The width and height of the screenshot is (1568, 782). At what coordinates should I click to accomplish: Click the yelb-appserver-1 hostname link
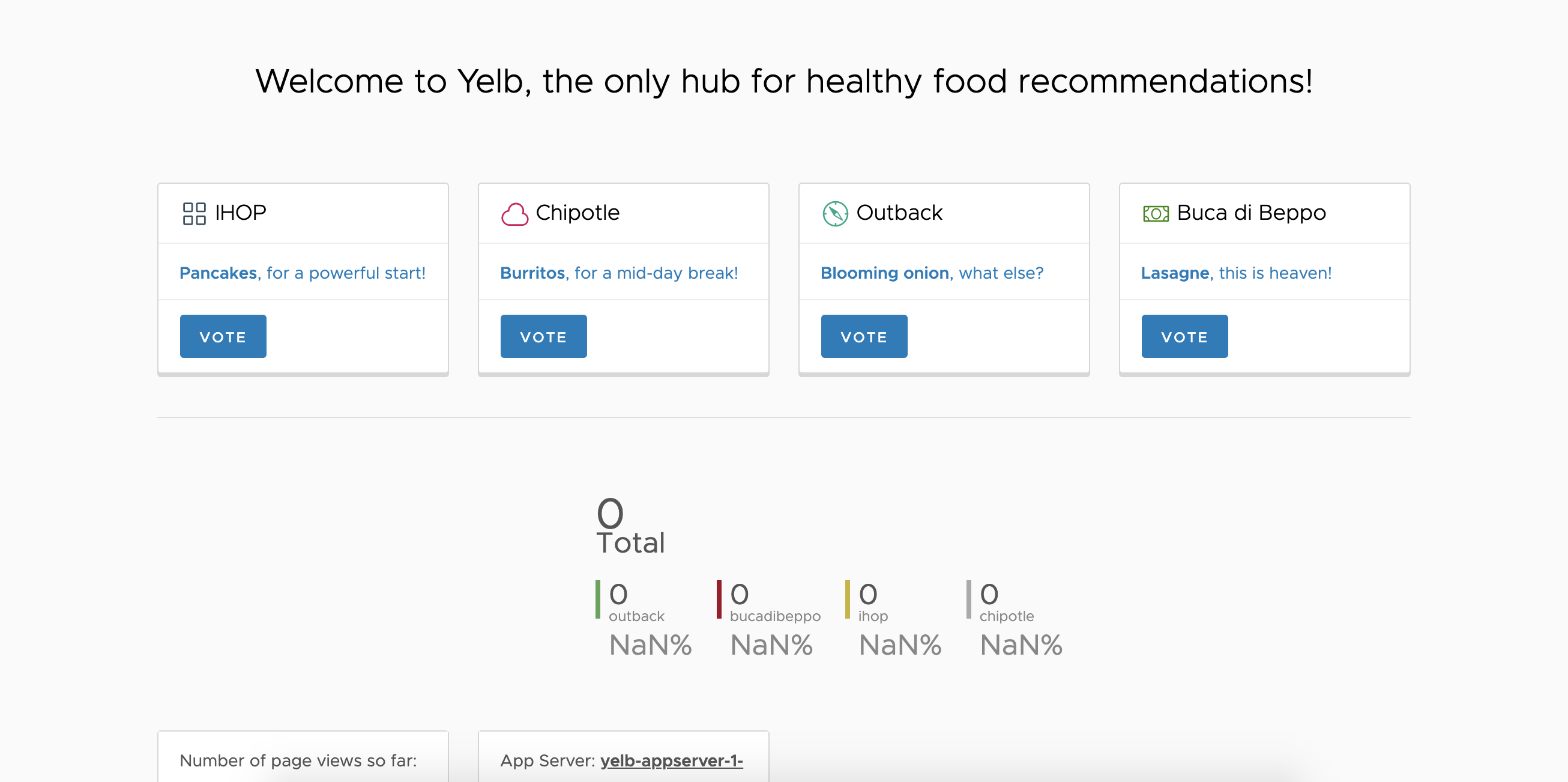(x=671, y=761)
